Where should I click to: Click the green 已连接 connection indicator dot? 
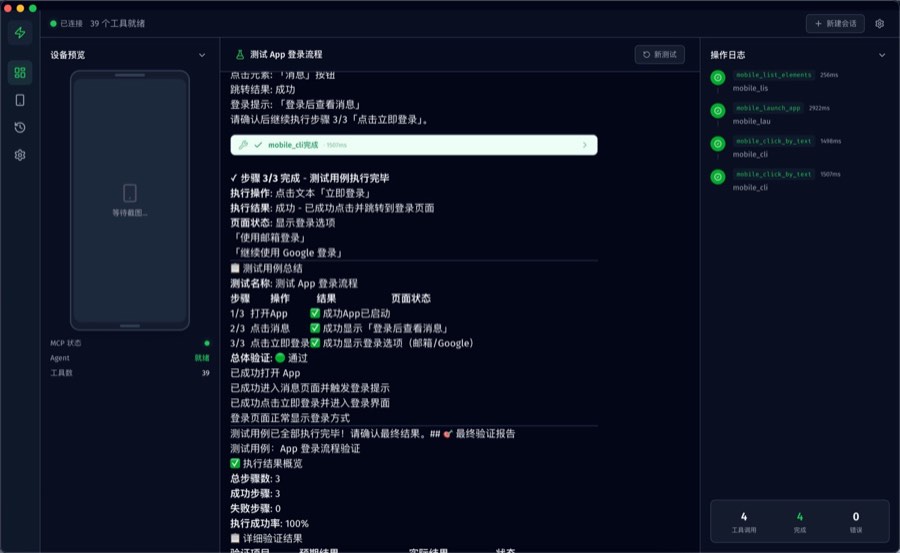(x=53, y=24)
